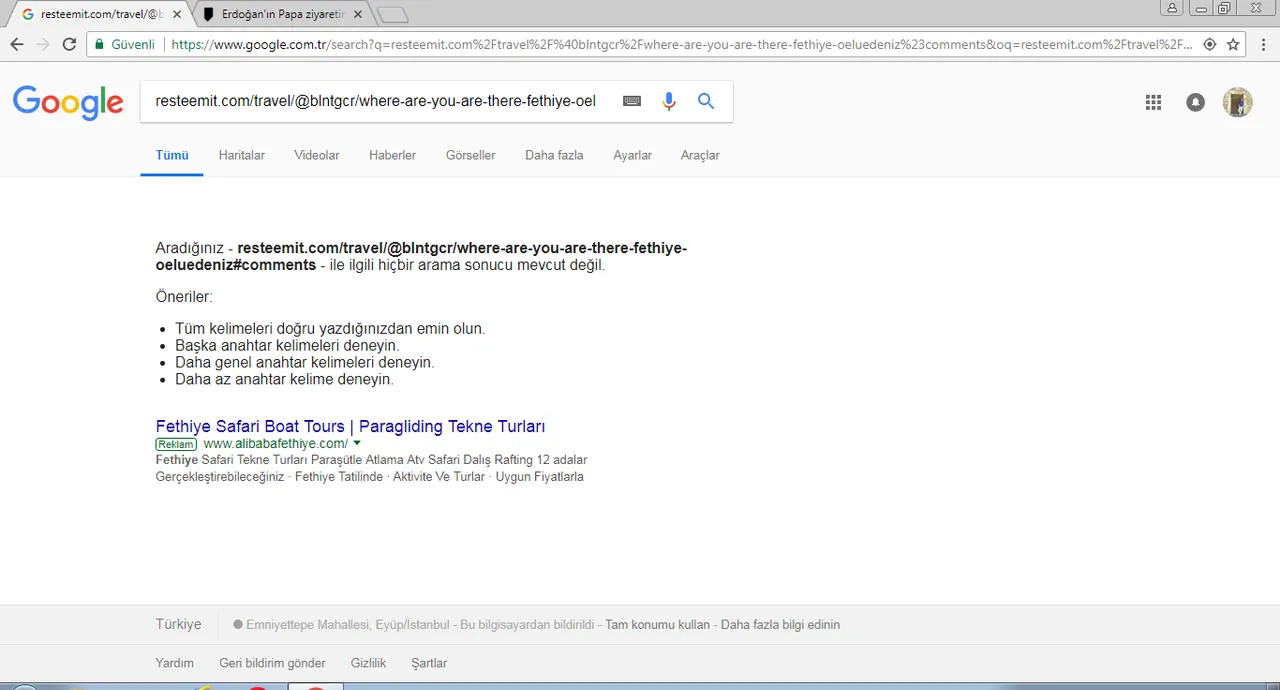The image size is (1280, 690).
Task: Click the Güvenli secure label
Action: click(x=132, y=44)
